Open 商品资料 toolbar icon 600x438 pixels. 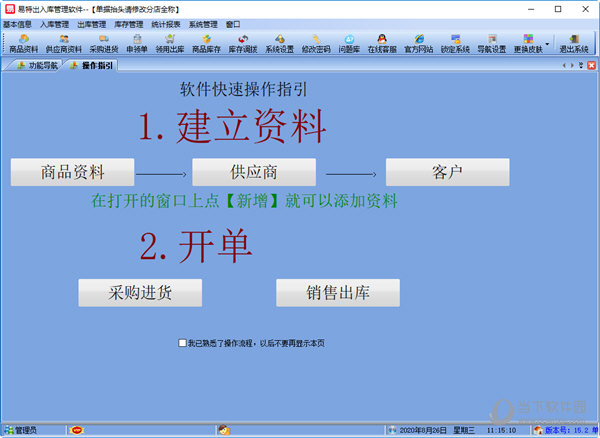pyautogui.click(x=24, y=43)
